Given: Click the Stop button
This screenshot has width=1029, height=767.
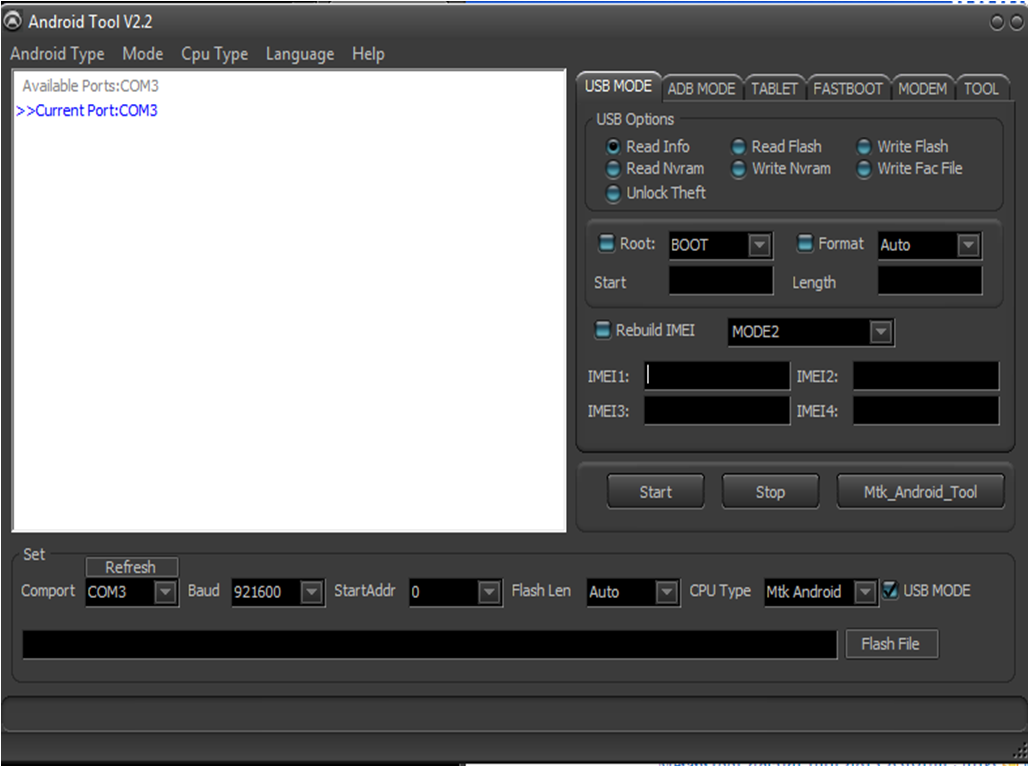Looking at the screenshot, I should (770, 491).
